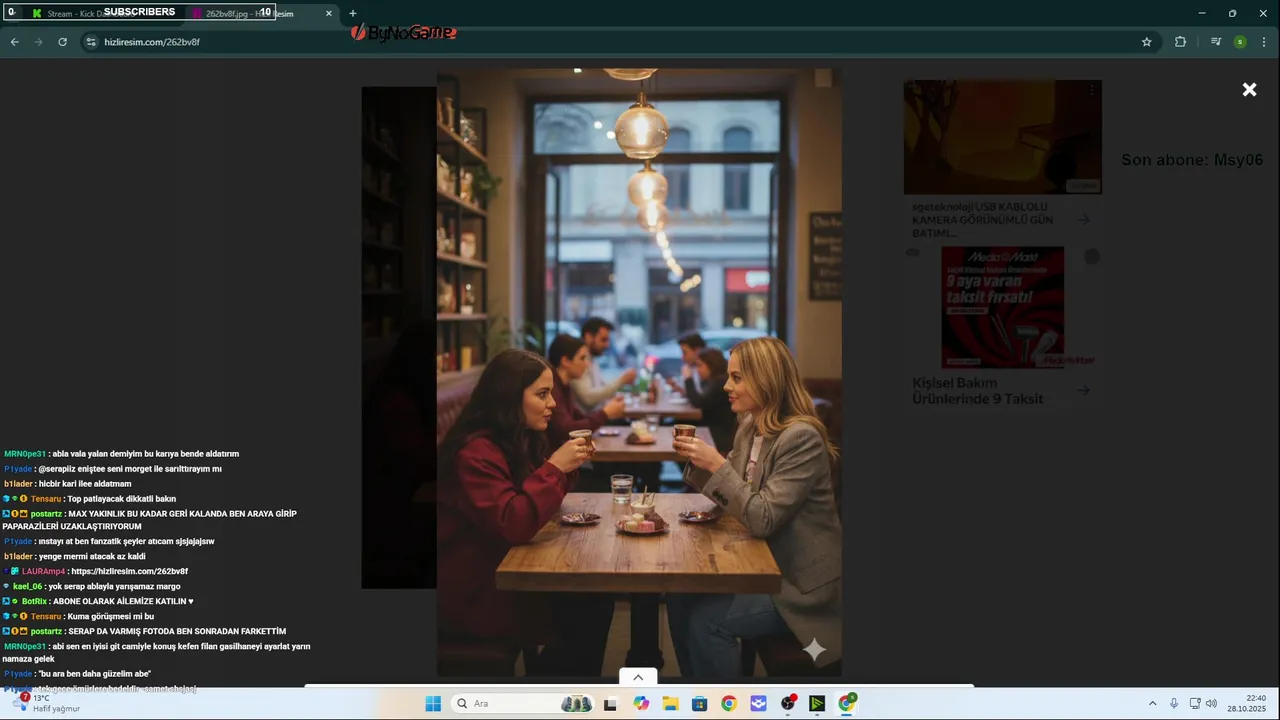This screenshot has width=1280, height=720.
Task: Open a new browser tab
Action: (352, 13)
